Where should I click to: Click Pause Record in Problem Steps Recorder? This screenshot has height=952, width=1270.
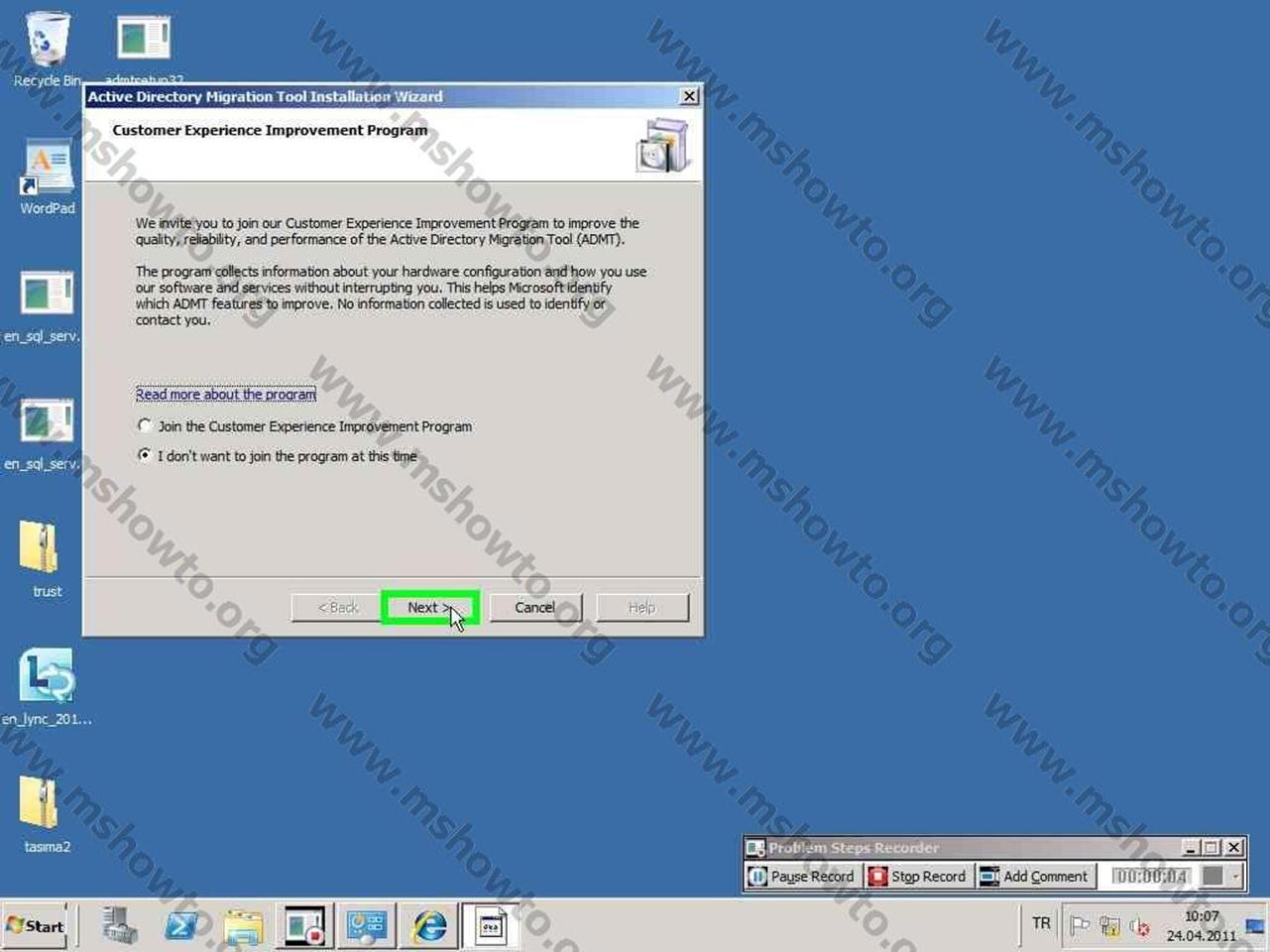[x=801, y=877]
